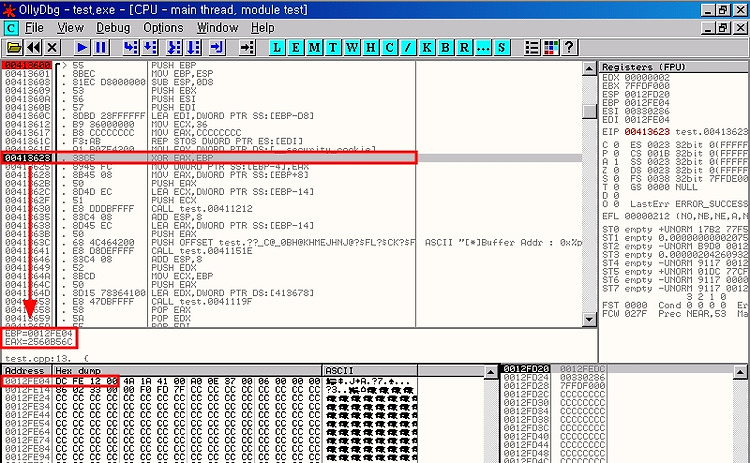
Task: Open Call stack with K button
Action: coord(427,47)
